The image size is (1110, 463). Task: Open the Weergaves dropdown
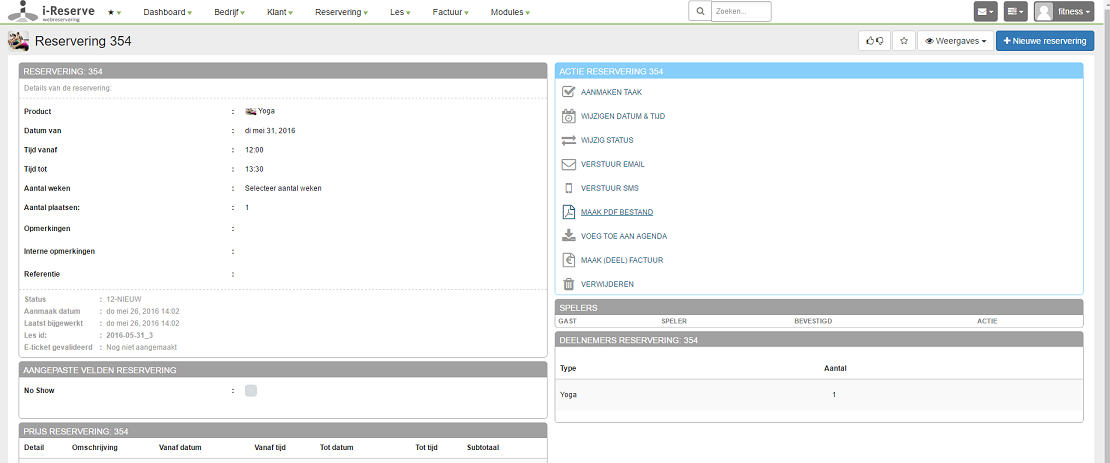955,41
